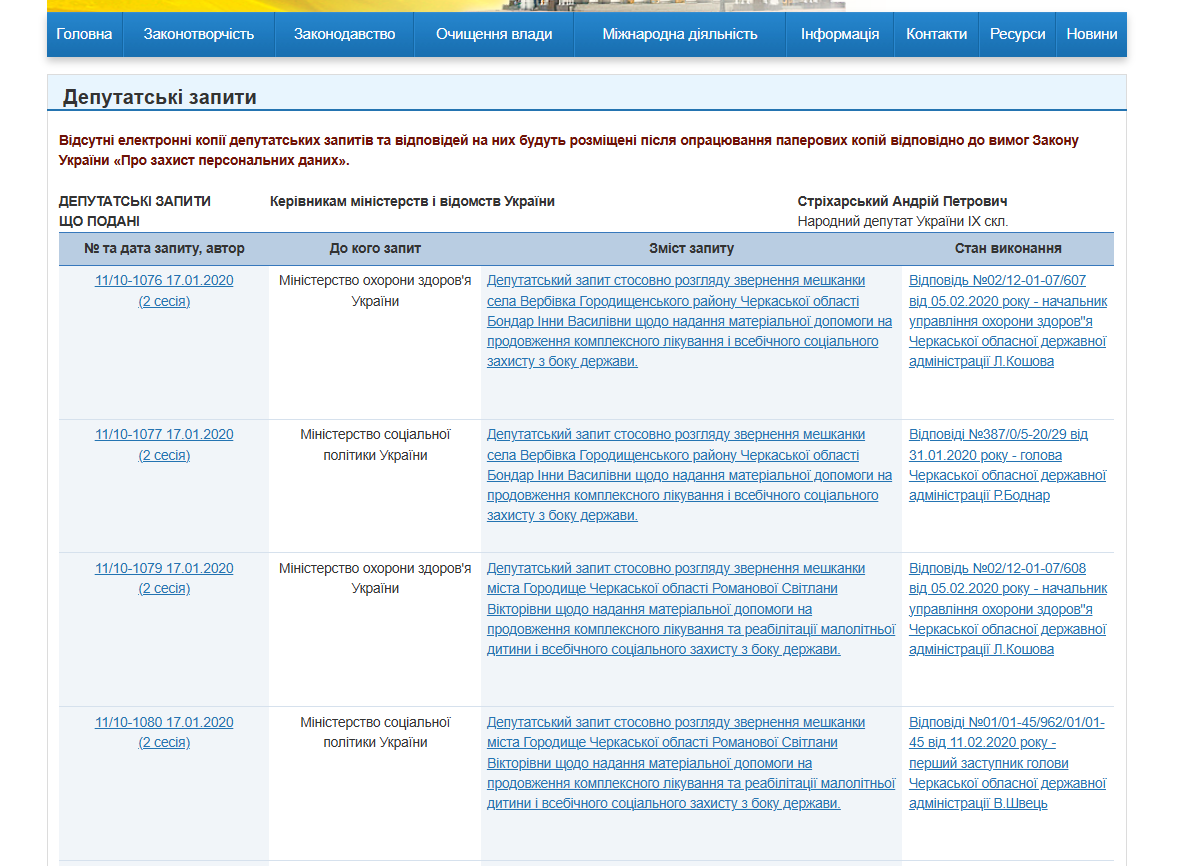This screenshot has width=1186, height=866.
Task: Open request 11/10-1076 17.01.2020 link
Action: pos(164,290)
